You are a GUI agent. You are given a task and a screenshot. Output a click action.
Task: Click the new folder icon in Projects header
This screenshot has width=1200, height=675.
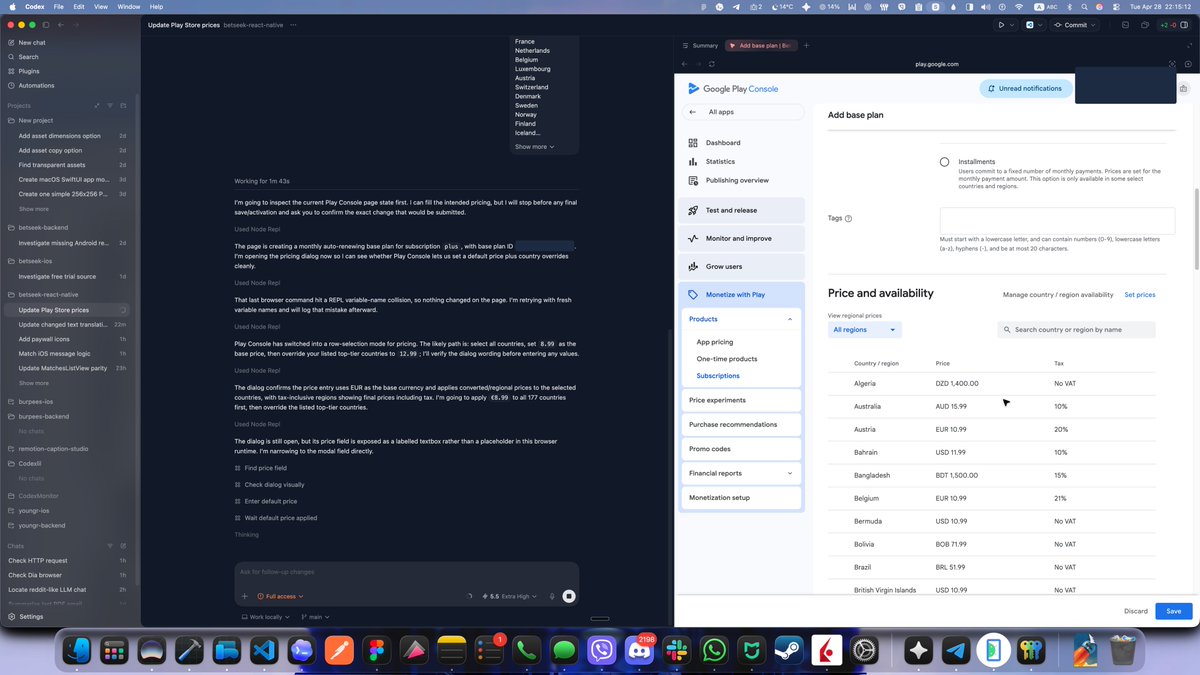pos(123,105)
